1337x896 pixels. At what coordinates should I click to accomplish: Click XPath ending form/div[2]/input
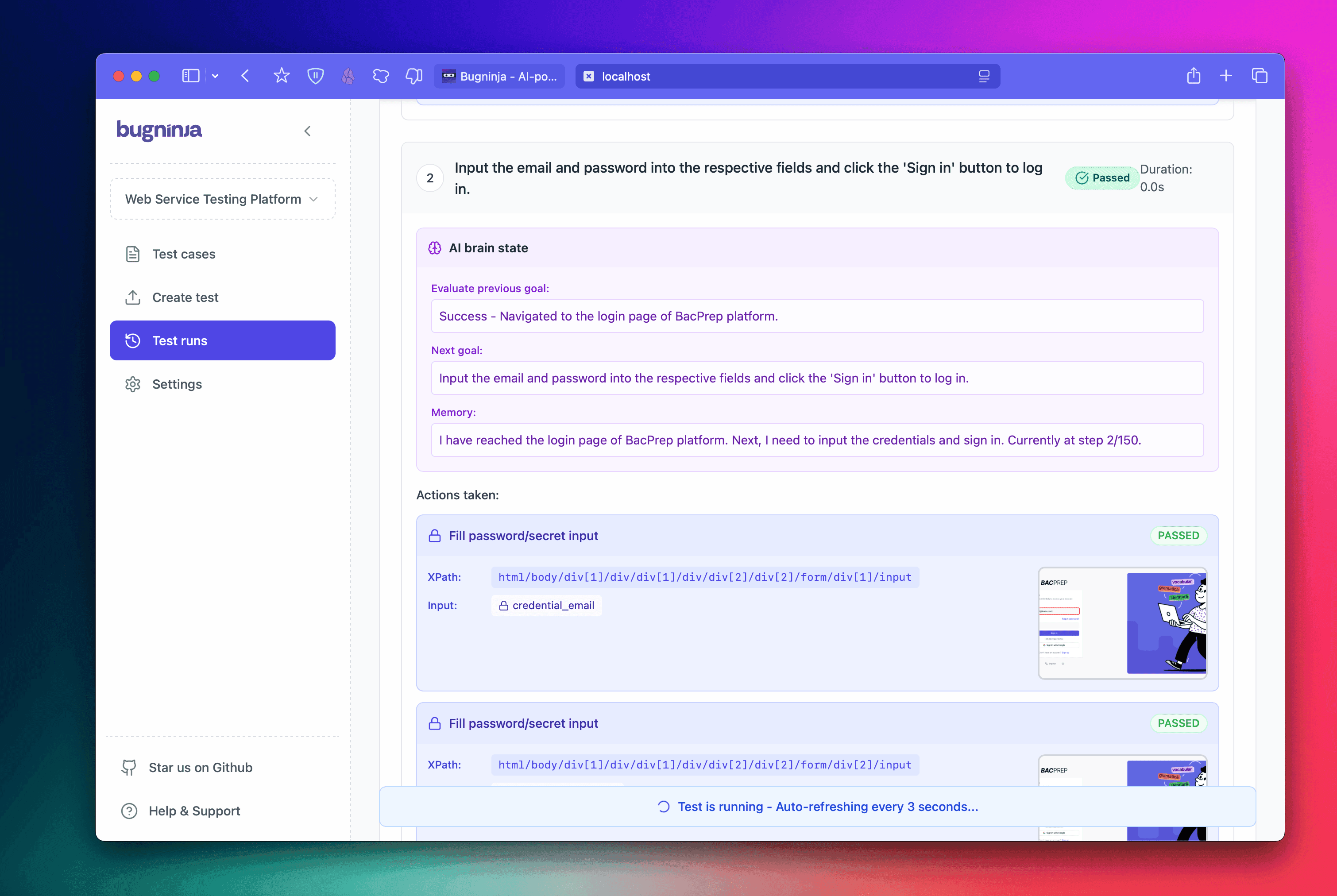704,765
